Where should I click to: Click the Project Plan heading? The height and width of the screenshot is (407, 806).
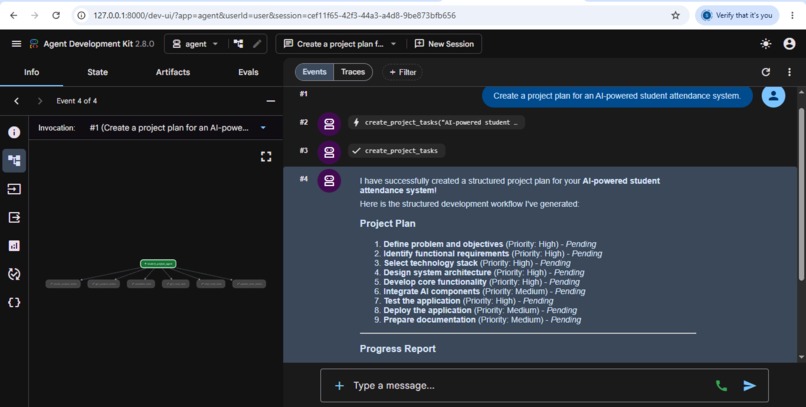click(388, 224)
